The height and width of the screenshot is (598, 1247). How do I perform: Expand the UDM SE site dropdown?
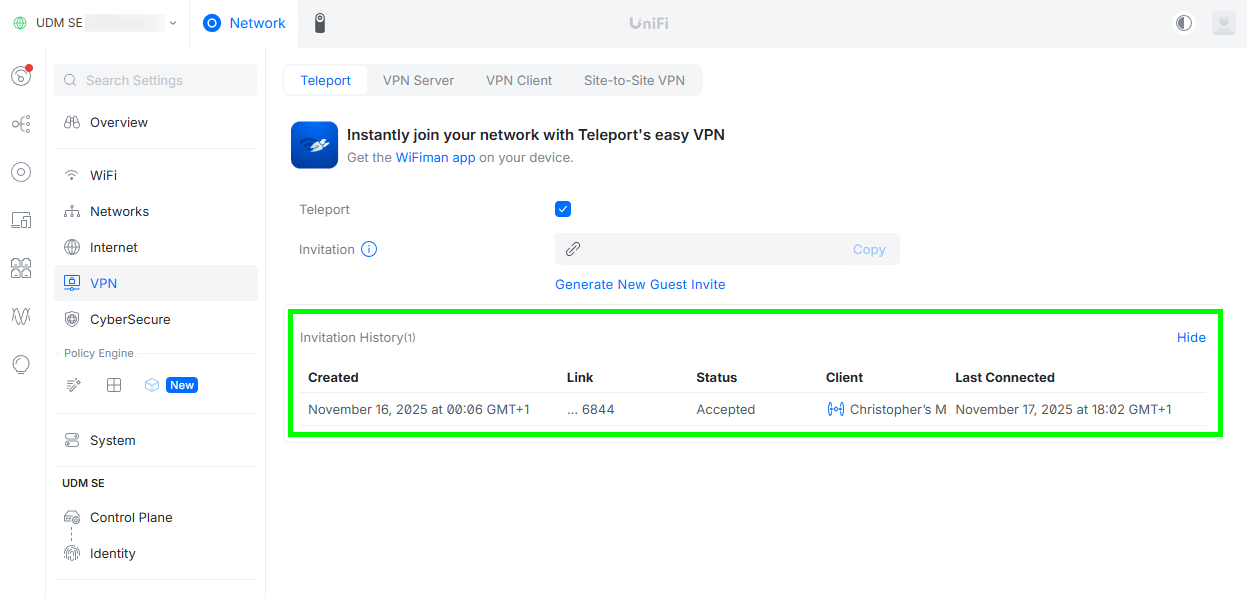coord(173,23)
